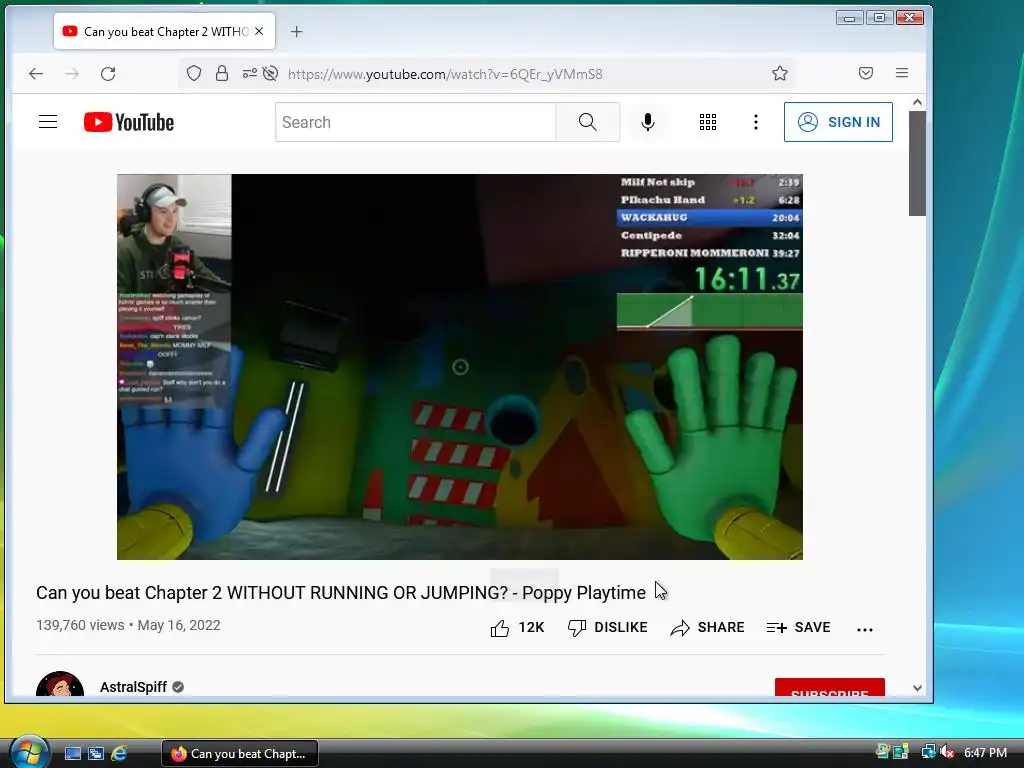Viewport: 1024px width, 768px height.
Task: Go back with the browser back arrow
Action: tap(36, 74)
